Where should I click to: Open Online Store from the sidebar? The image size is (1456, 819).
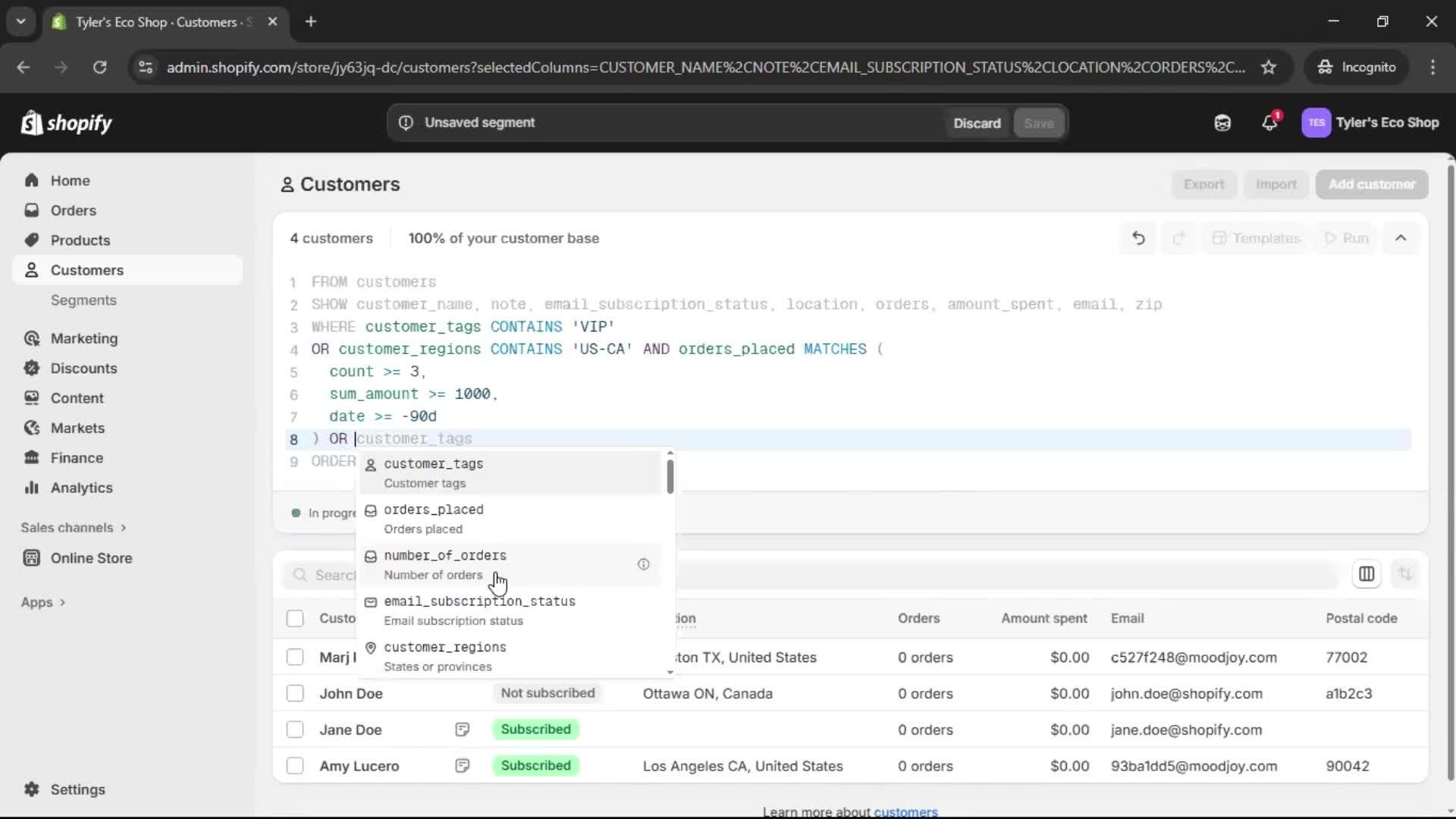(x=90, y=557)
